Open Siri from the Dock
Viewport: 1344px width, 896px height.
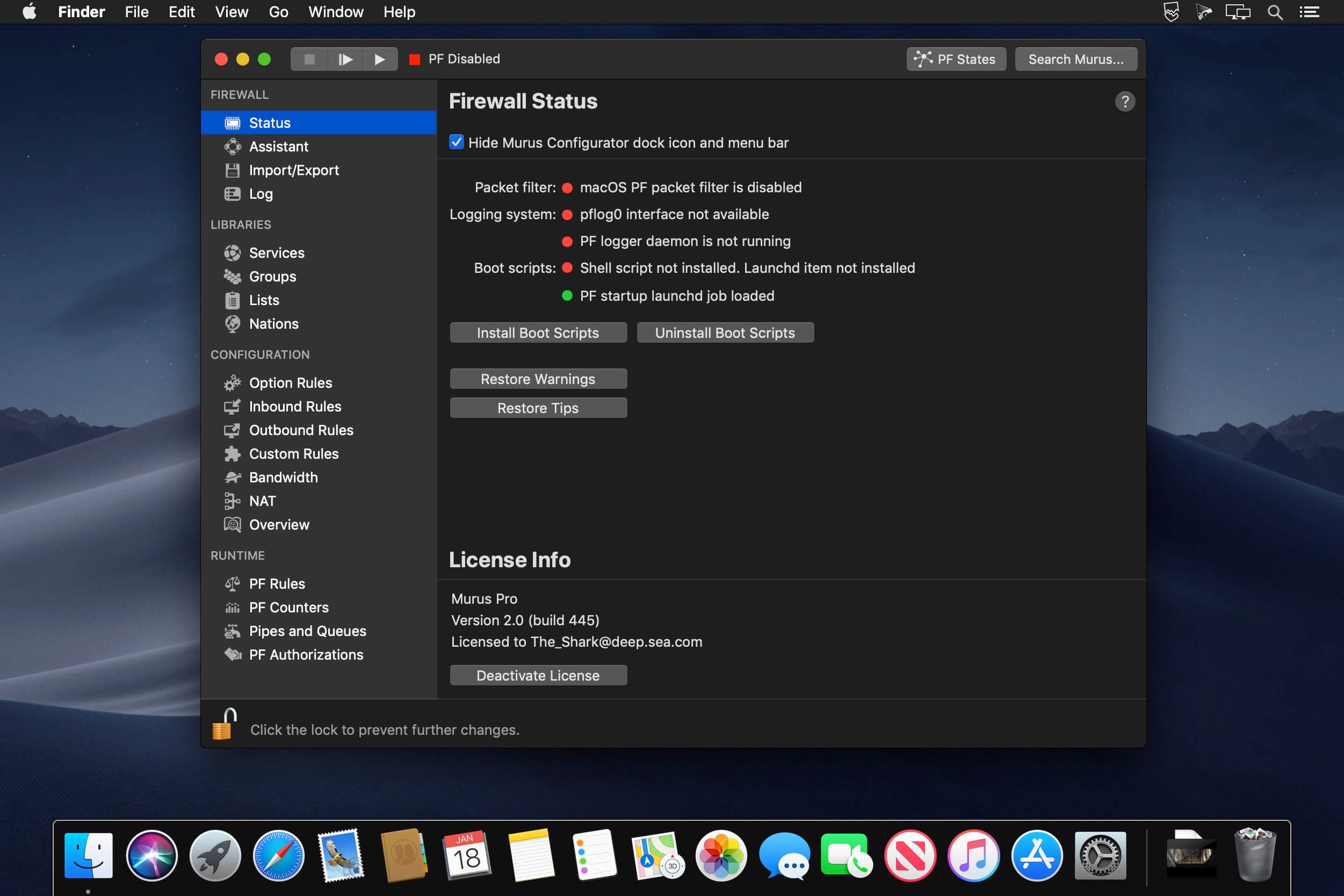point(151,855)
